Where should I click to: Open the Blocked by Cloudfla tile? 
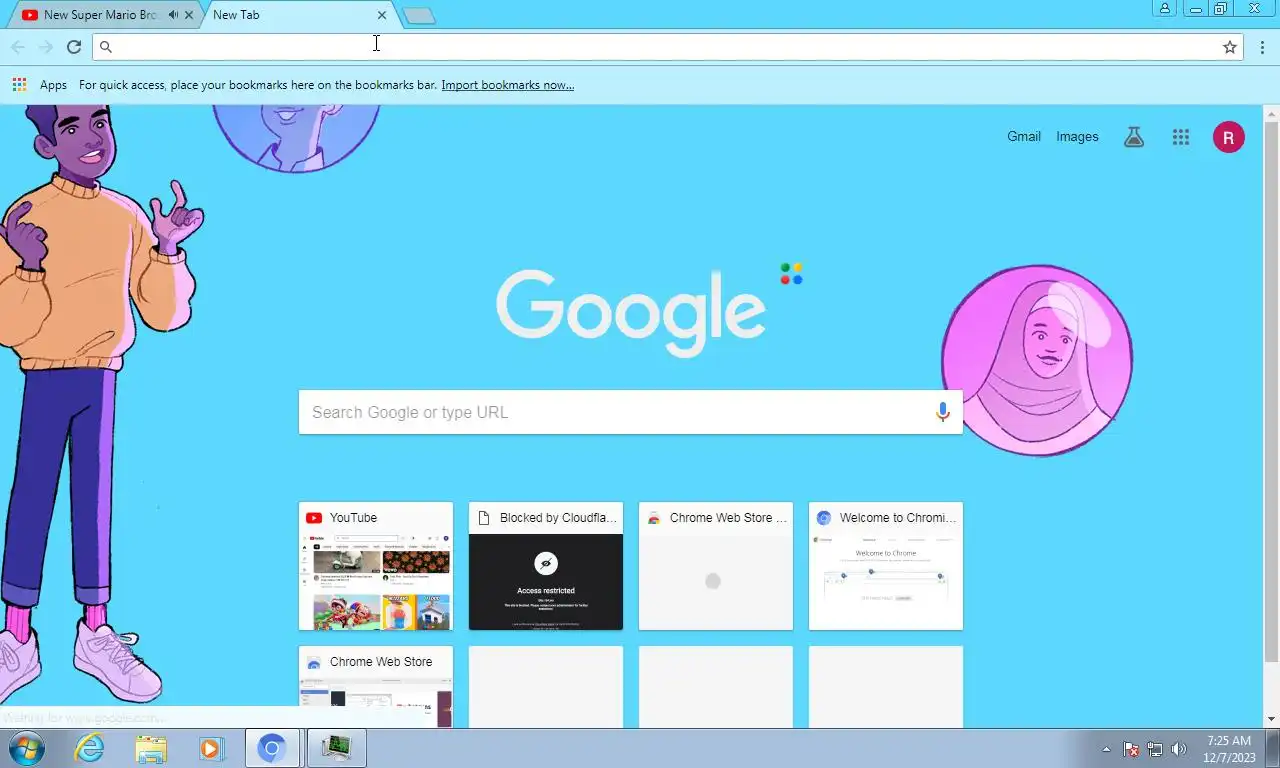(x=546, y=566)
